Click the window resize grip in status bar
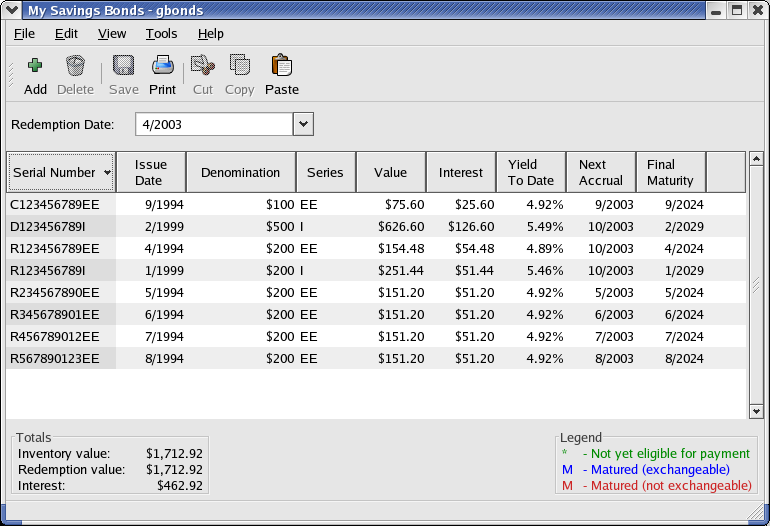Viewport: 770px width, 526px height. pos(755,513)
